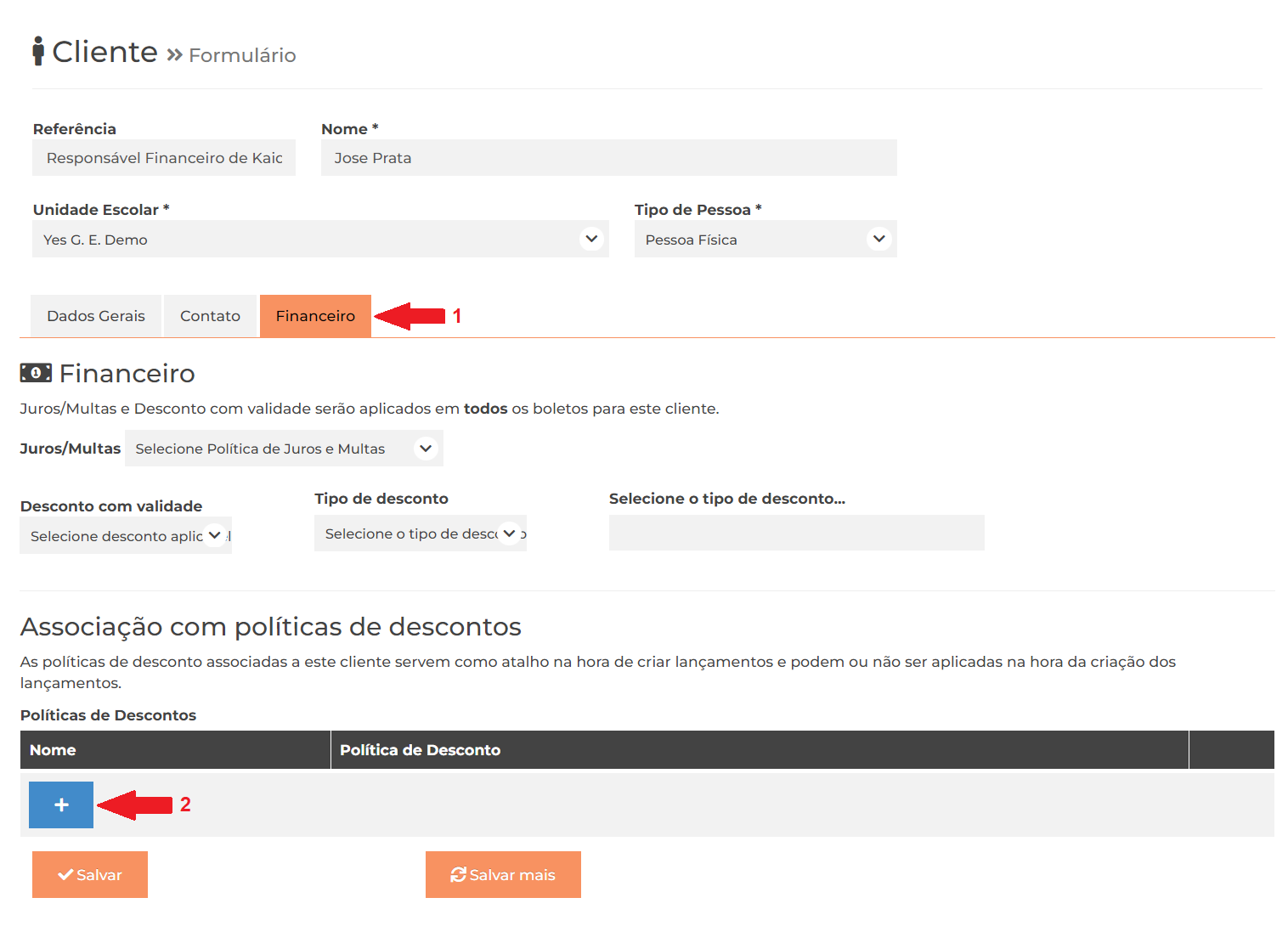Viewport: 1288px width, 926px height.
Task: Click the double chevron breadcrumb icon
Action: click(x=174, y=55)
